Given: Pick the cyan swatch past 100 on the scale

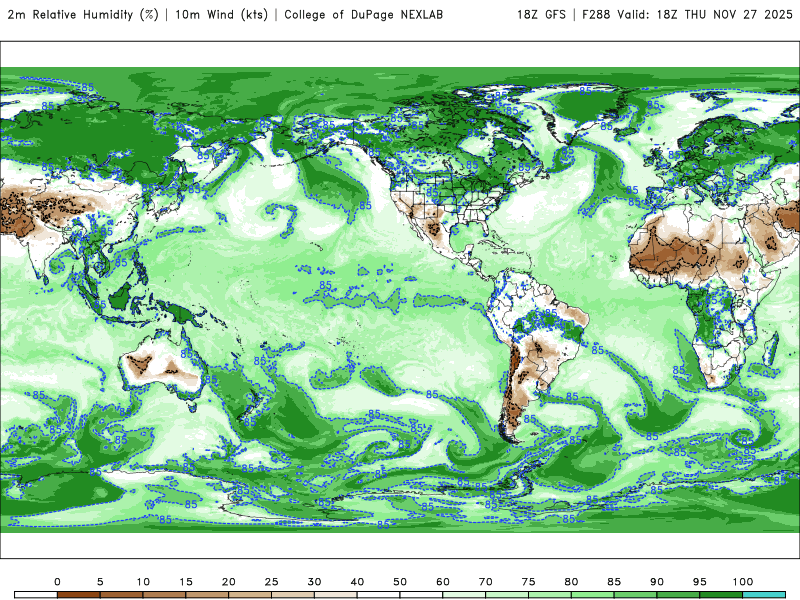Looking at the screenshot, I should point(764,595).
